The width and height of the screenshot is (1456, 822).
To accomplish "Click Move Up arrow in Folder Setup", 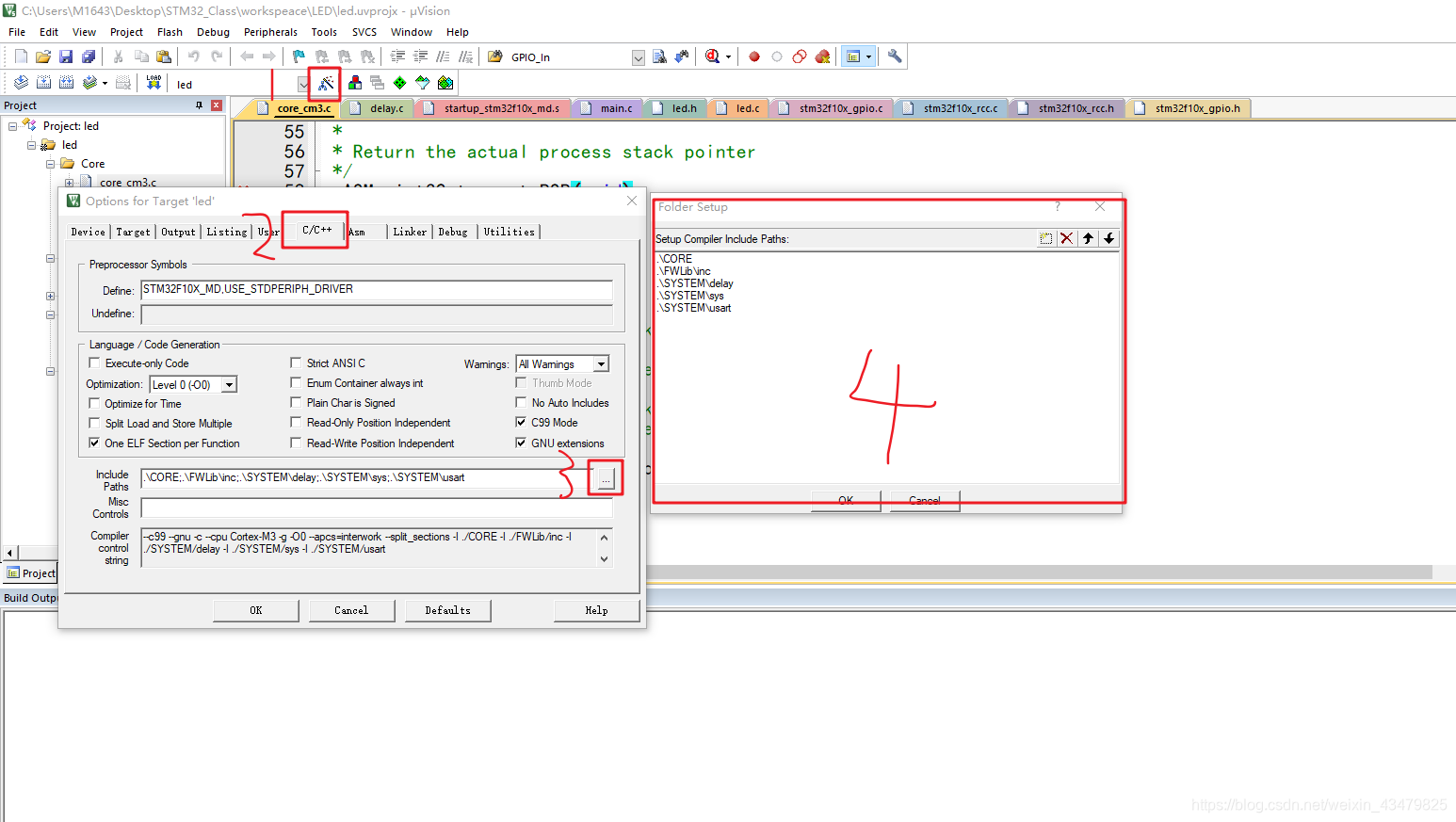I will coord(1088,238).
